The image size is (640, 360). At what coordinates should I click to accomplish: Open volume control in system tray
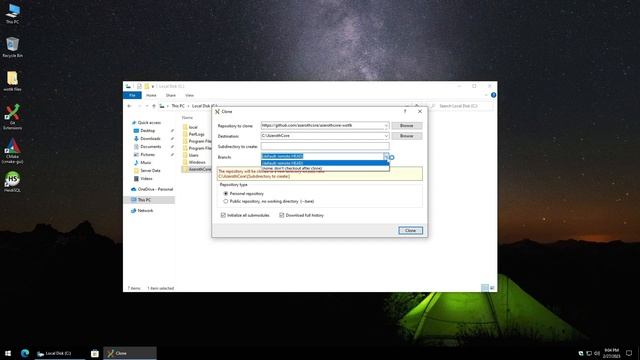click(597, 353)
